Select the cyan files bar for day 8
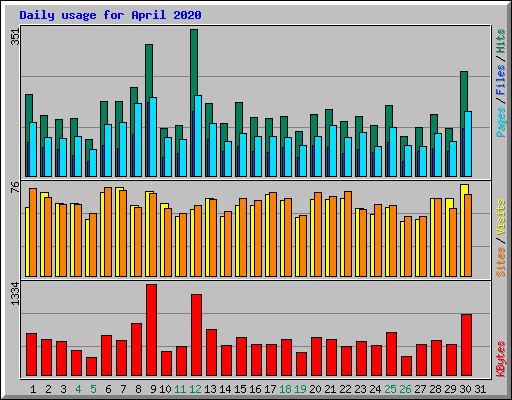512x400 pixels. (138, 140)
